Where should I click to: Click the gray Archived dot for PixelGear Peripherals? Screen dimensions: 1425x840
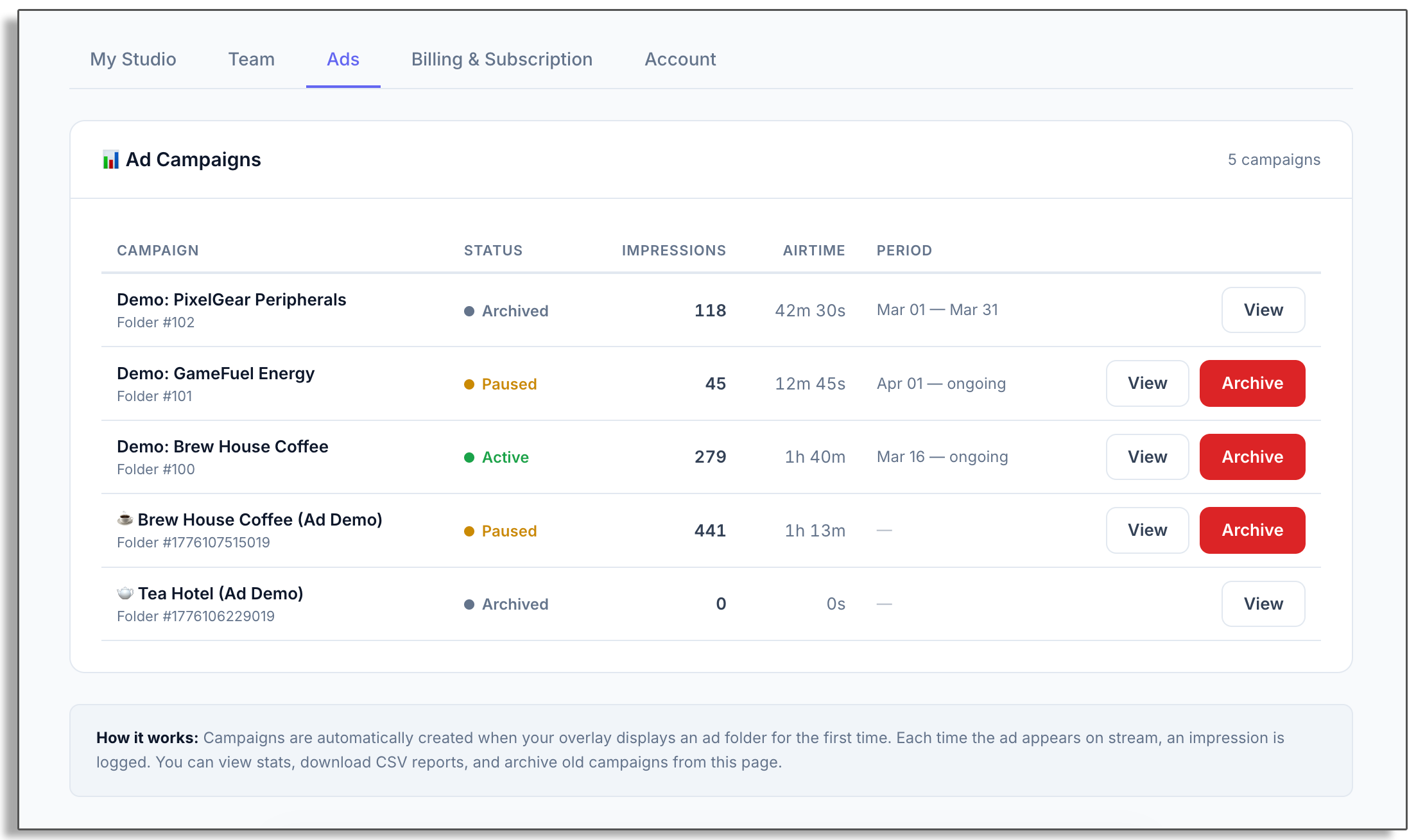(470, 311)
